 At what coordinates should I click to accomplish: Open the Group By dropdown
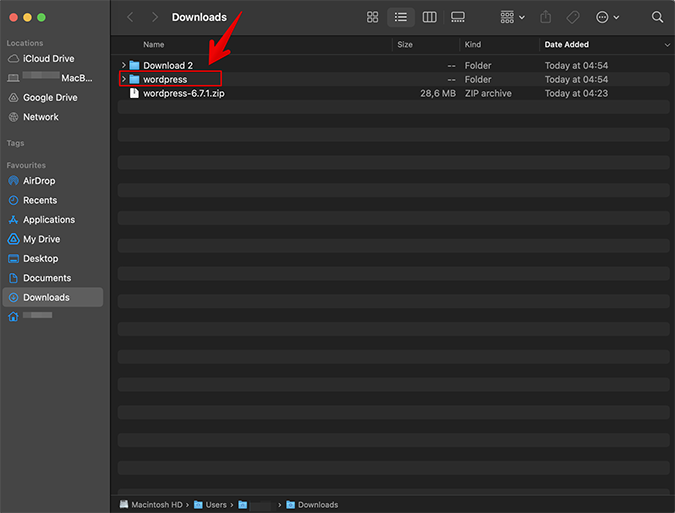tap(512, 17)
